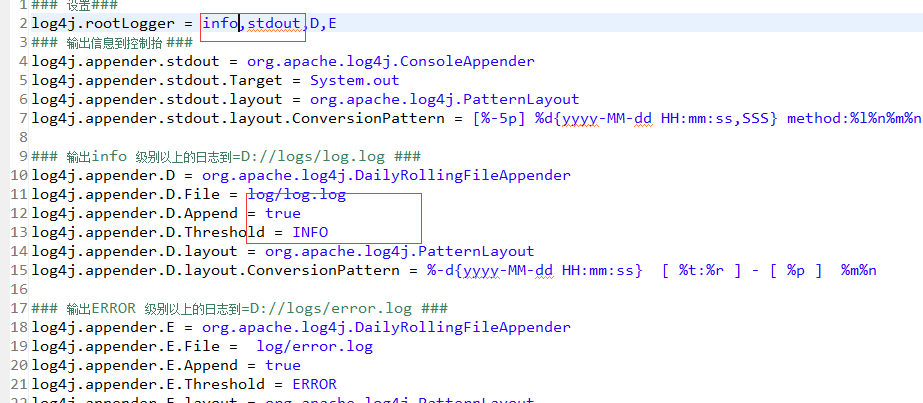The height and width of the screenshot is (403, 923).
Task: Click line number 2 in the gutter
Action: click(x=24, y=24)
